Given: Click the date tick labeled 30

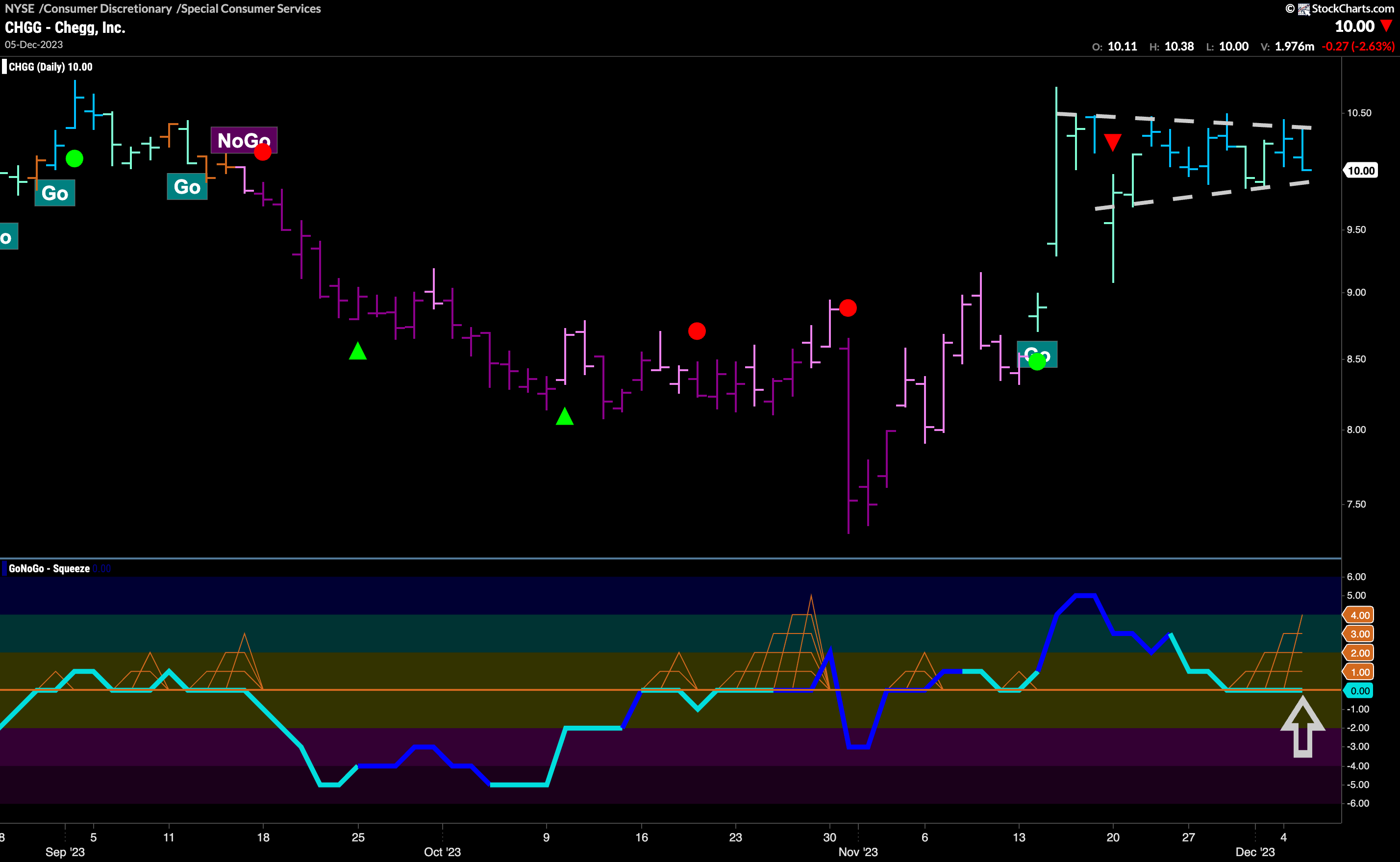Looking at the screenshot, I should point(829,837).
